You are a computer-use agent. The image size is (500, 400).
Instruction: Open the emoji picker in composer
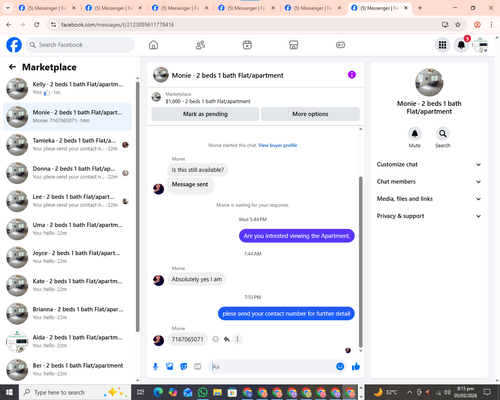coord(340,367)
